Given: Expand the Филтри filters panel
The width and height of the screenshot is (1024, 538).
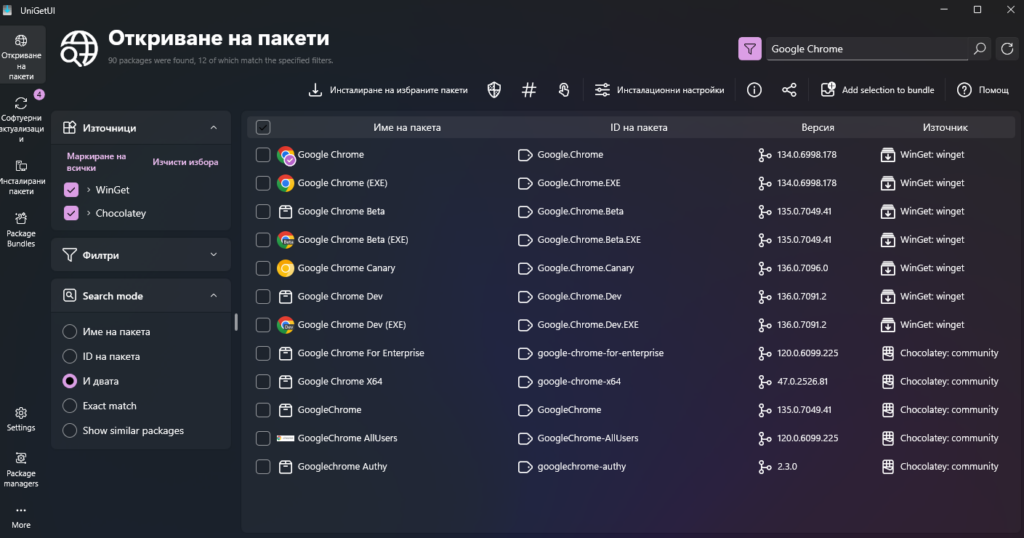Looking at the screenshot, I should pos(214,255).
